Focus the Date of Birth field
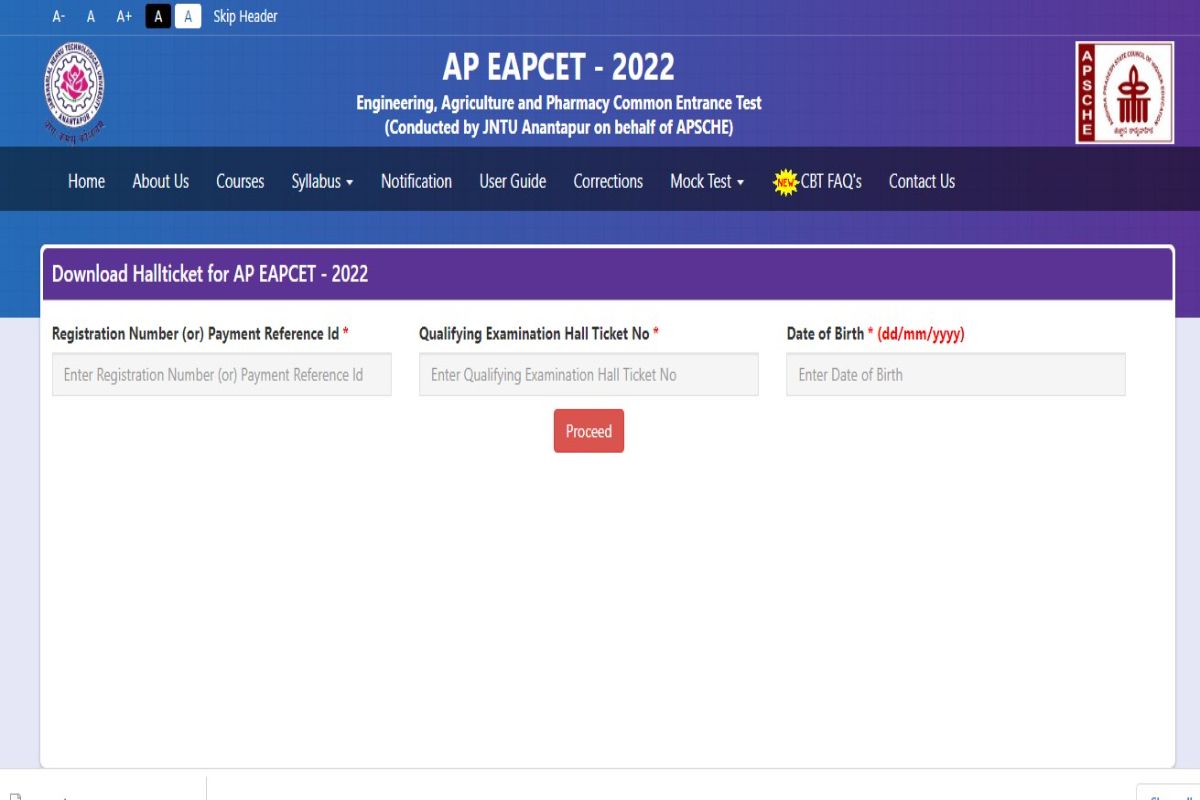Screen dimensions: 1200x800 click(956, 374)
